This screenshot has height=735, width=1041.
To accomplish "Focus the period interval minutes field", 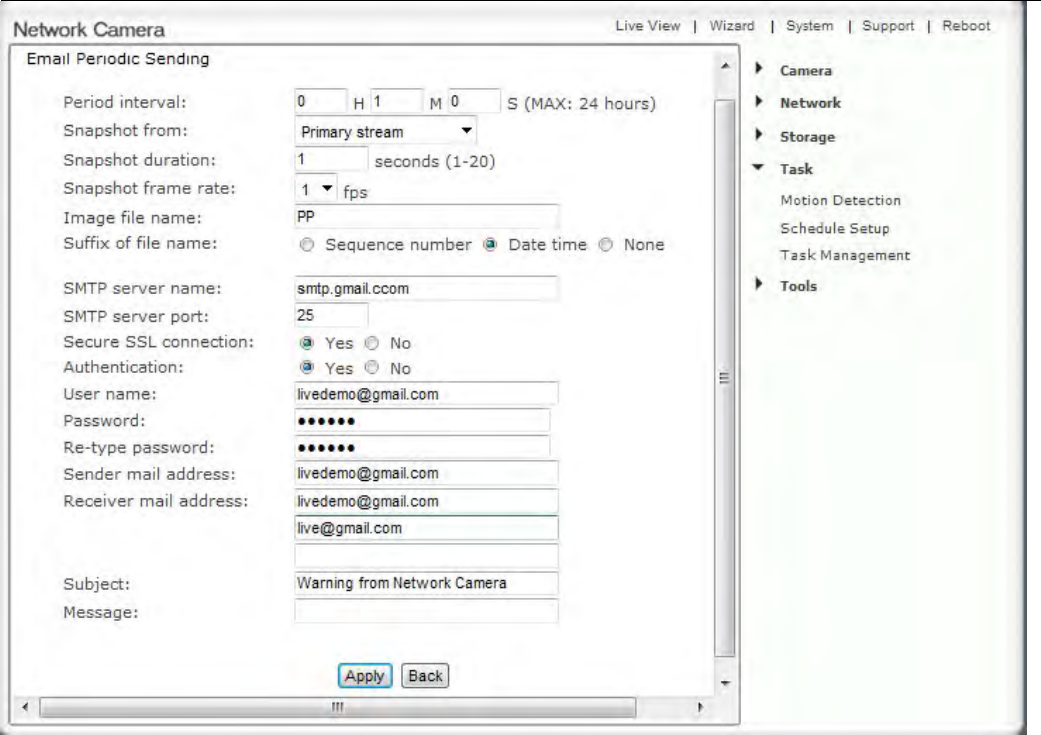I will pos(396,102).
